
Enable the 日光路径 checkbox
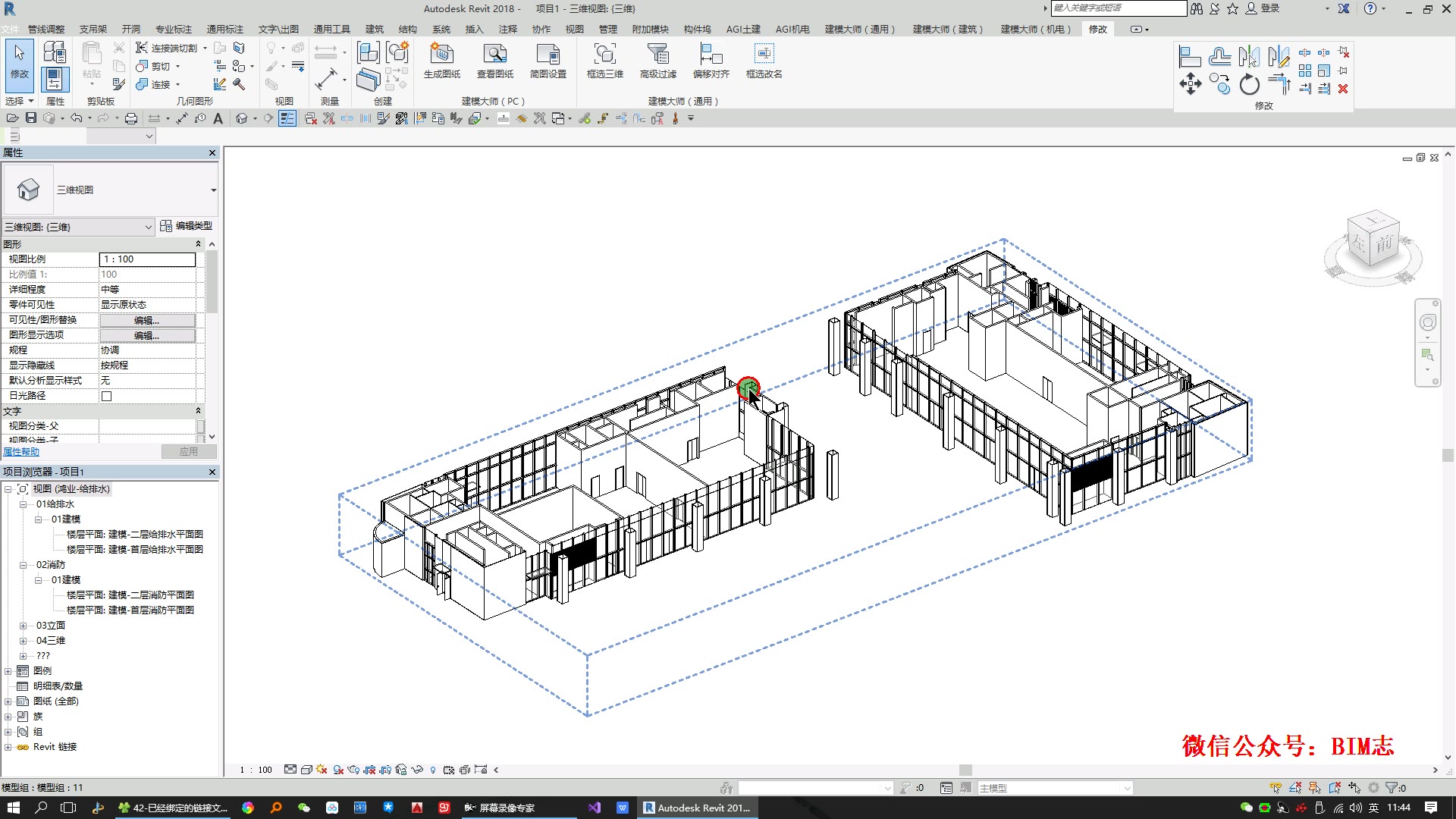pyautogui.click(x=107, y=396)
